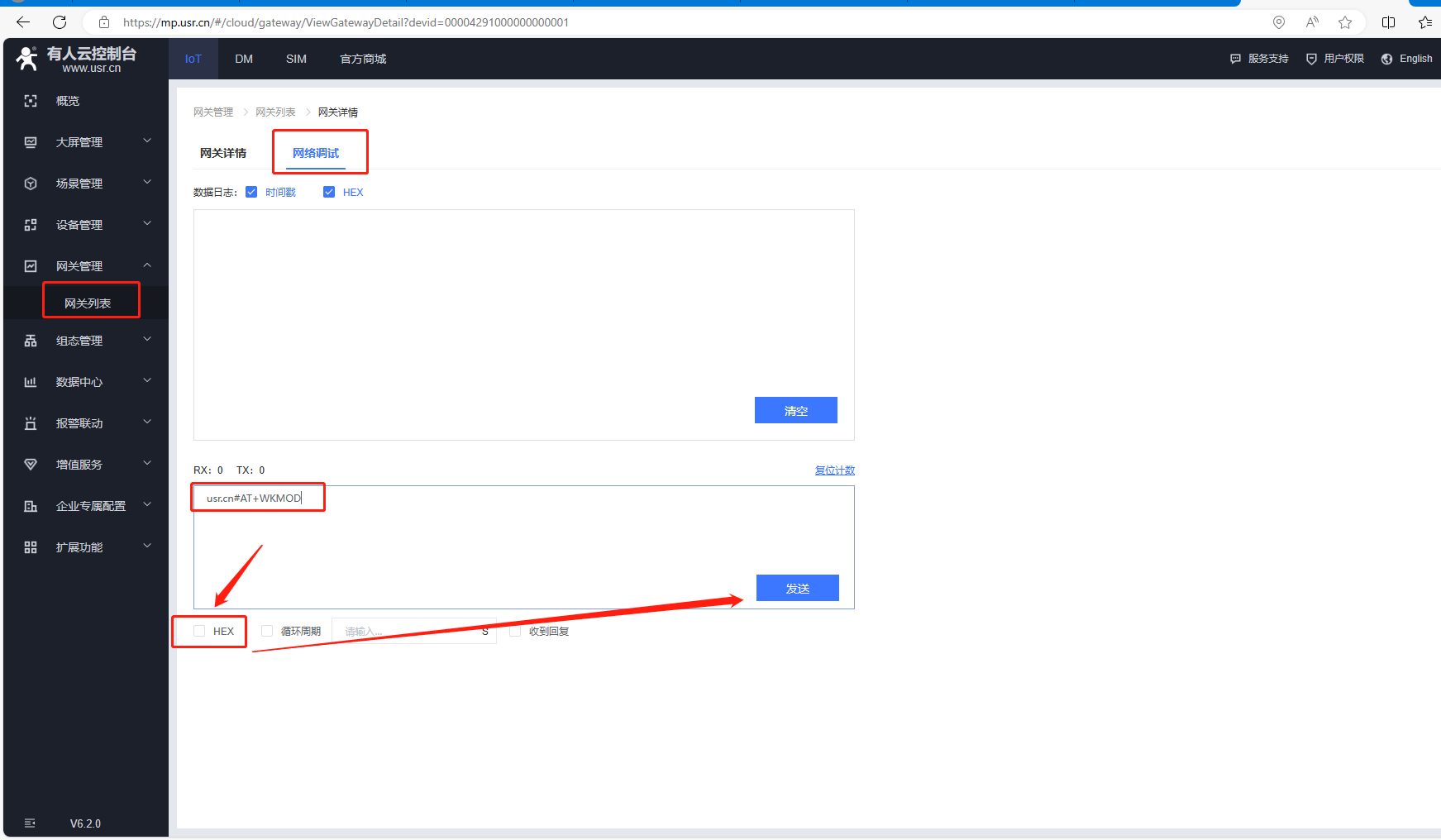Click the 清空 clear log button

[x=796, y=410]
